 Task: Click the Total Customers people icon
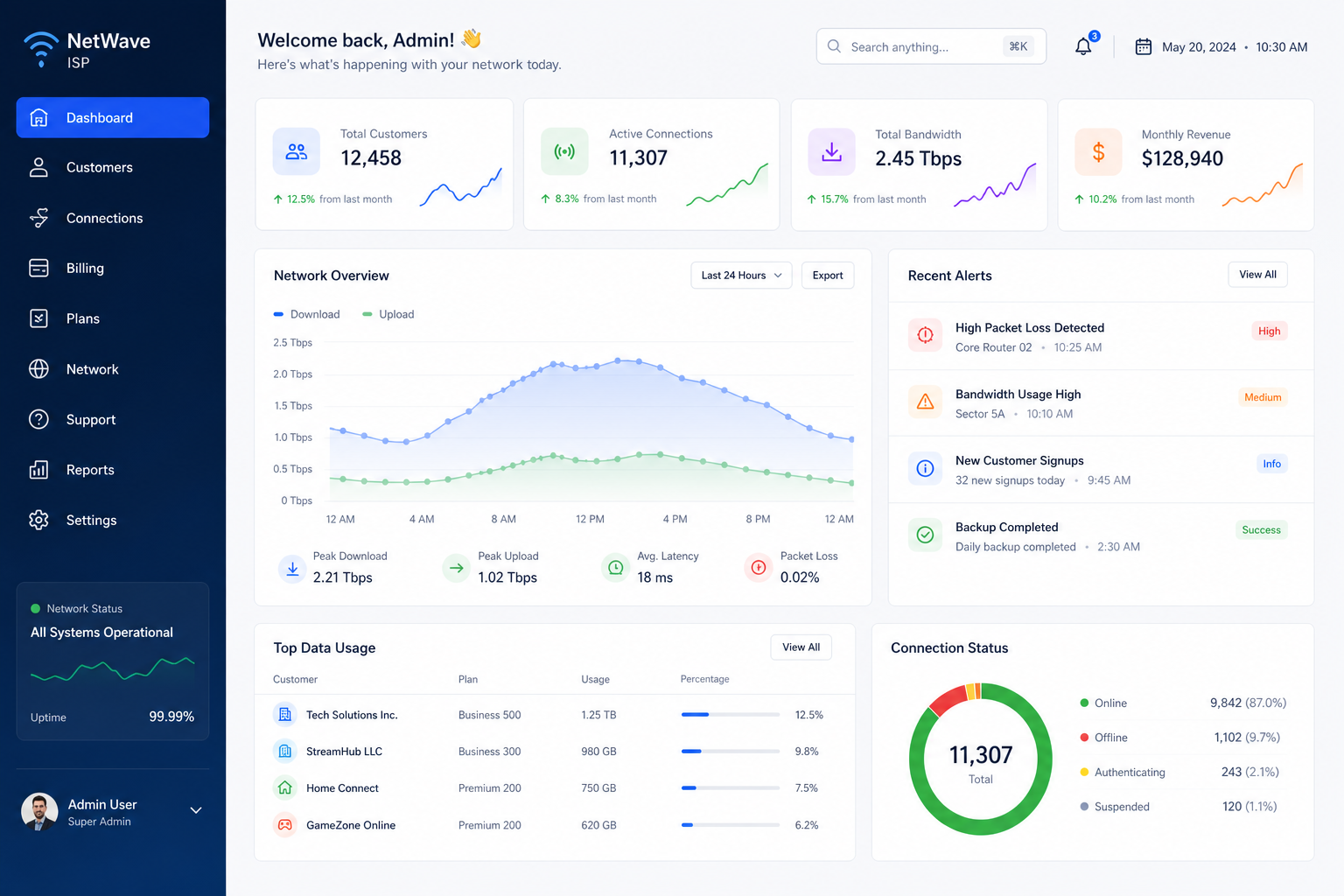(x=297, y=152)
